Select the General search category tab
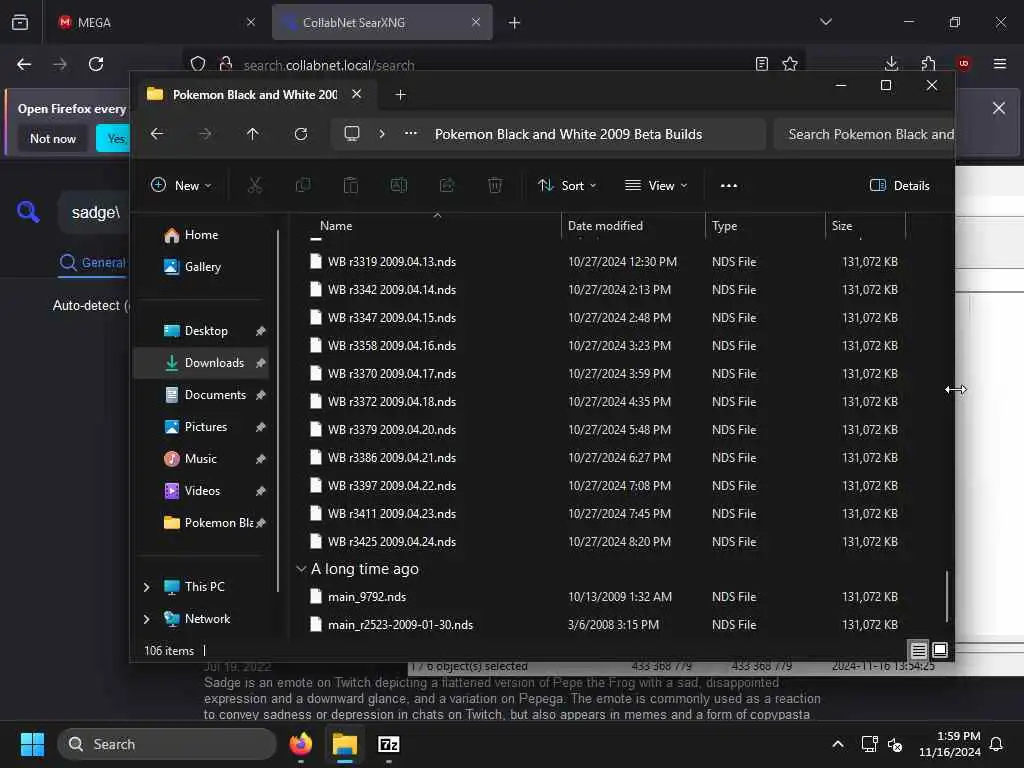The width and height of the screenshot is (1024, 768). click(92, 263)
